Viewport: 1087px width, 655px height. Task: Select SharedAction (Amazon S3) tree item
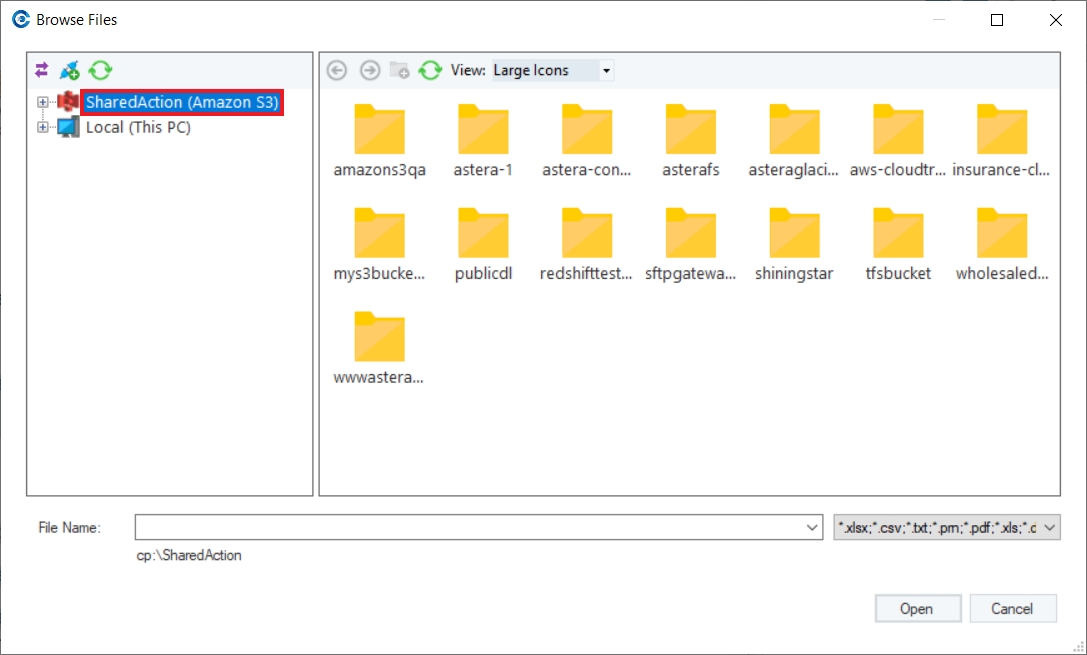[182, 102]
